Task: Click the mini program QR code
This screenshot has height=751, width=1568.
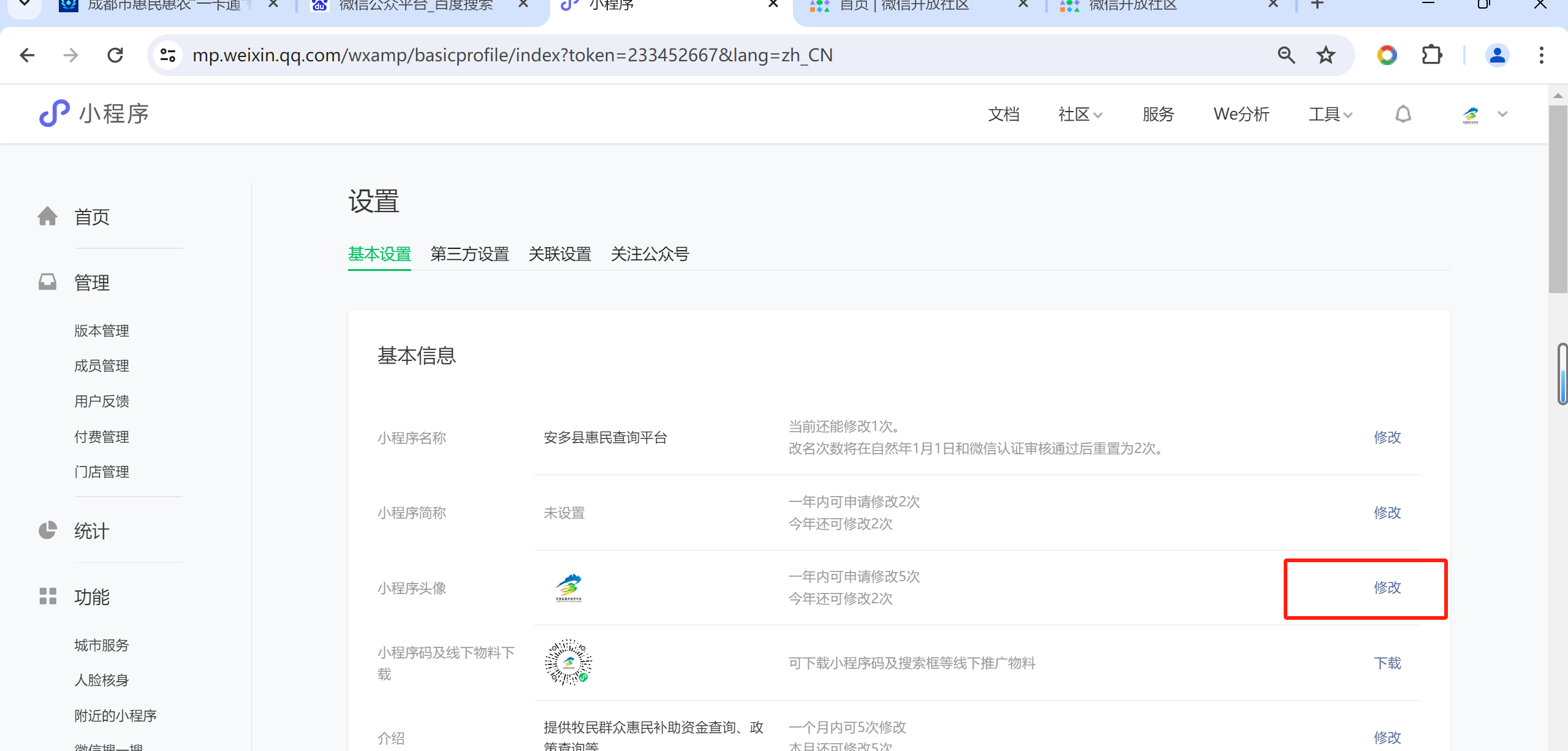Action: click(568, 662)
